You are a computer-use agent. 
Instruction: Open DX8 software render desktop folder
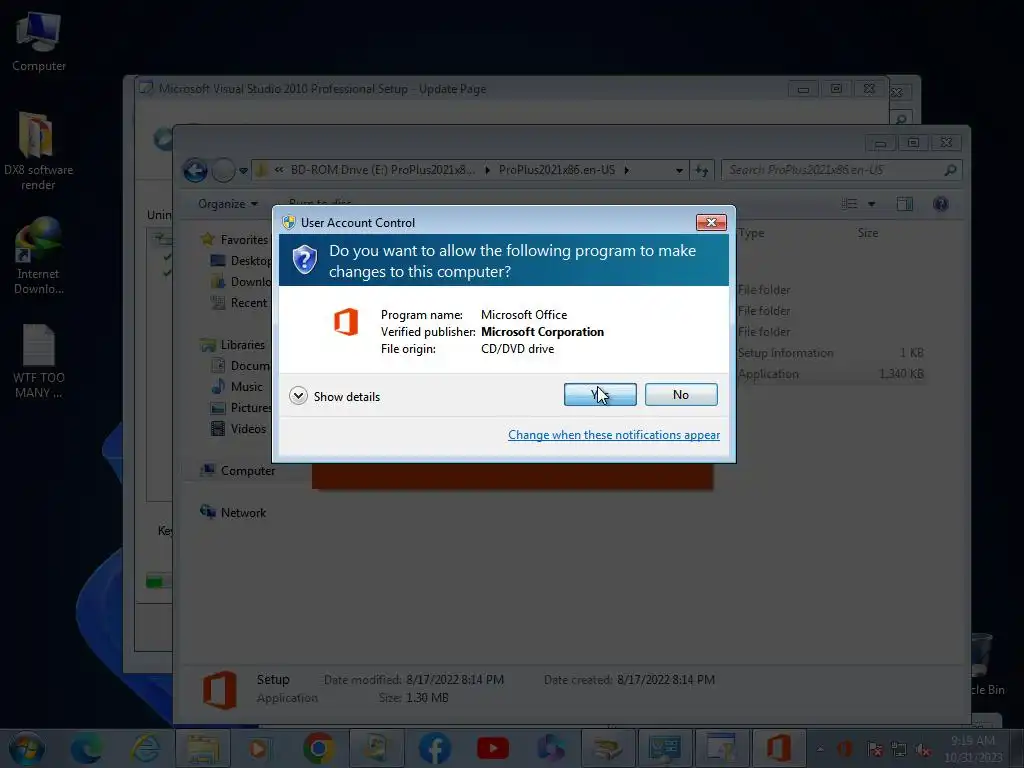coord(38,152)
